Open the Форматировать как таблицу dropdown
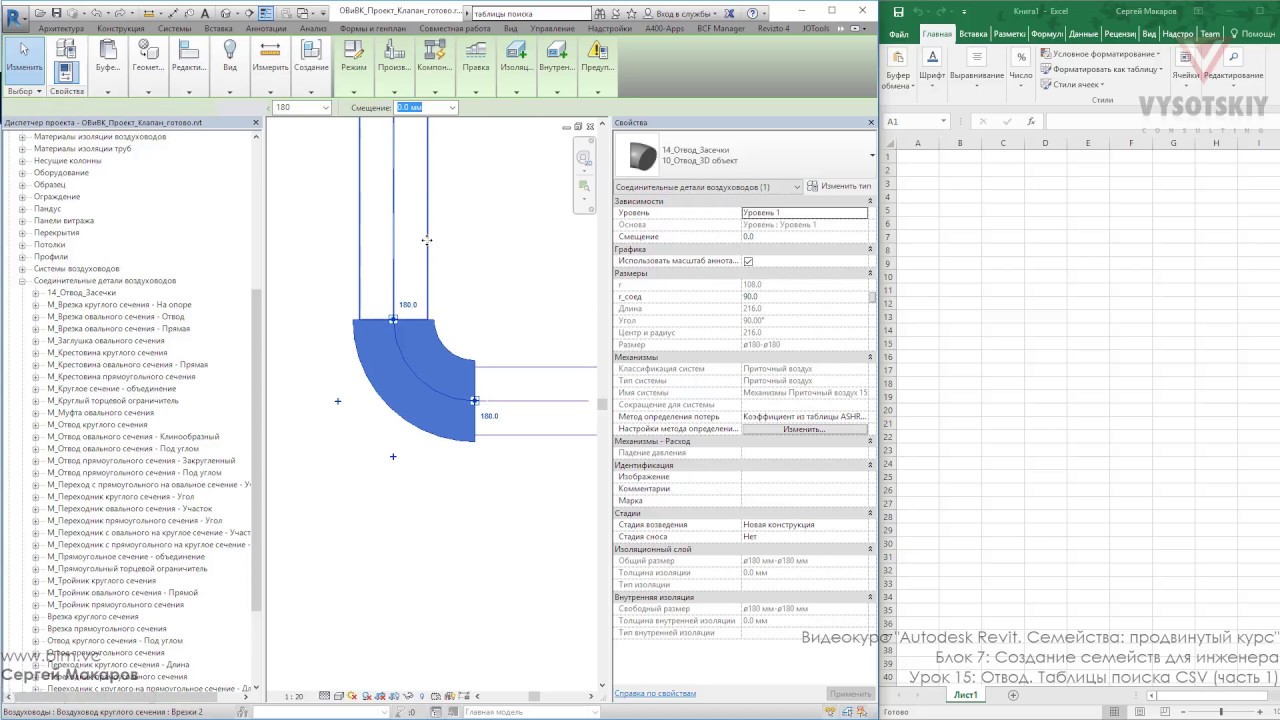 pos(1102,69)
